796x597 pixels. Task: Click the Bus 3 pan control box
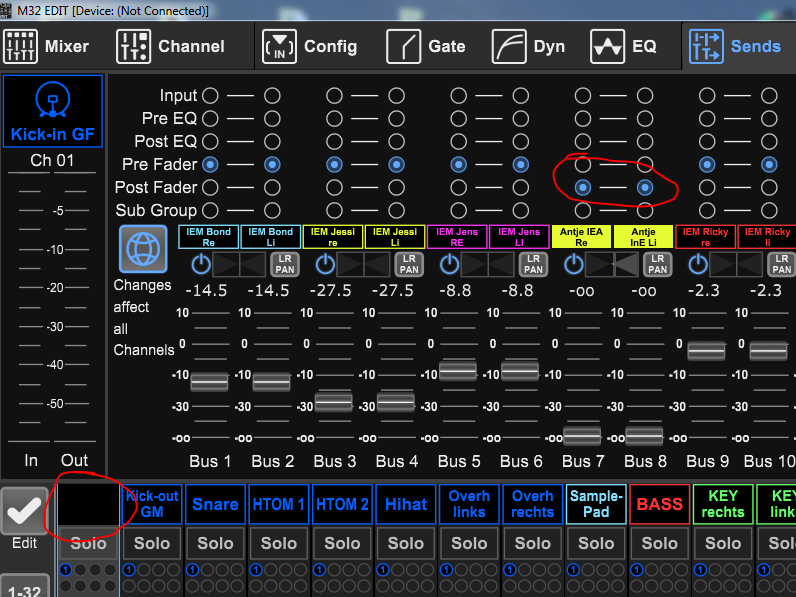point(363,264)
